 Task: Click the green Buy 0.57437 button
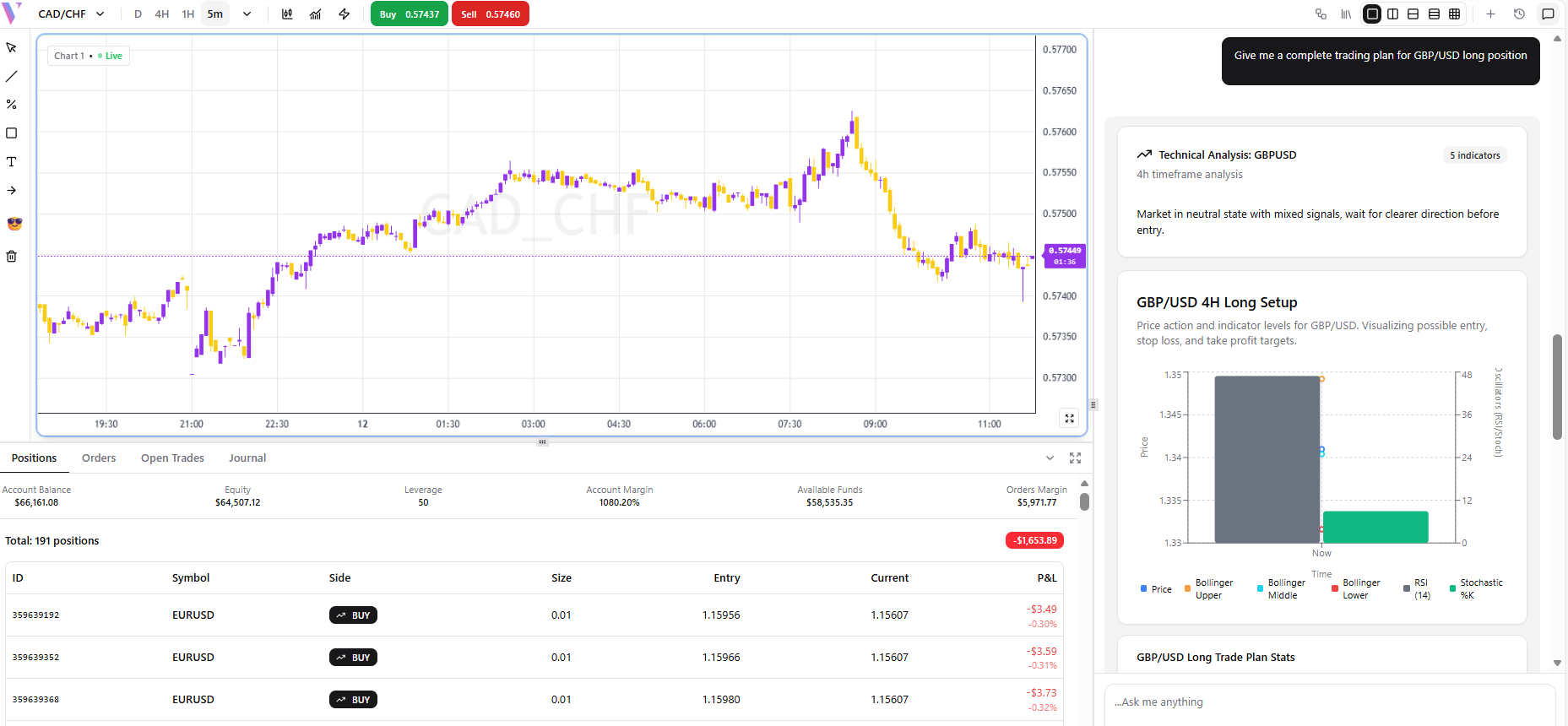[409, 14]
